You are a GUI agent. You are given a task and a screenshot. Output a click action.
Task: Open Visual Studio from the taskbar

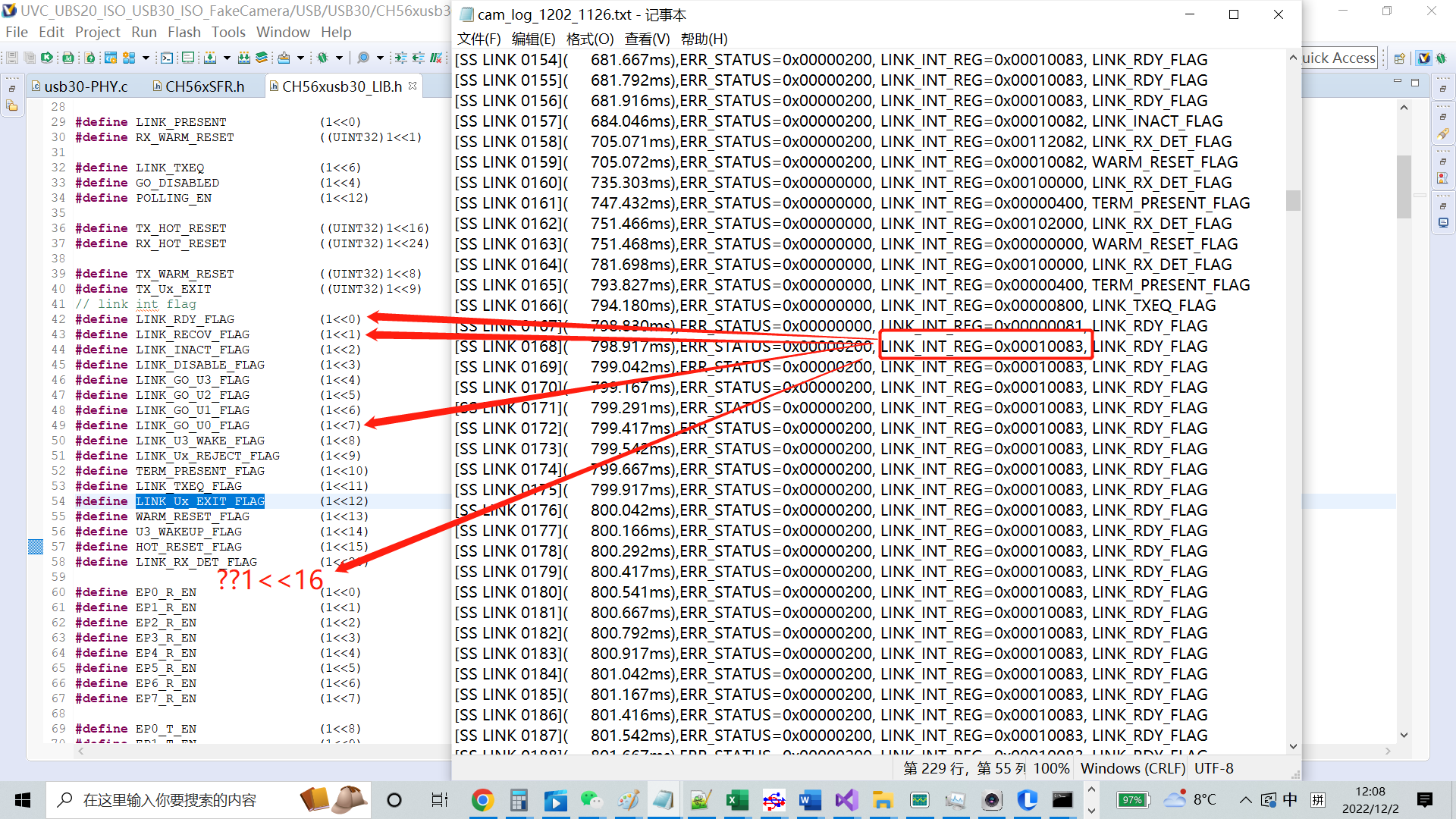[846, 800]
